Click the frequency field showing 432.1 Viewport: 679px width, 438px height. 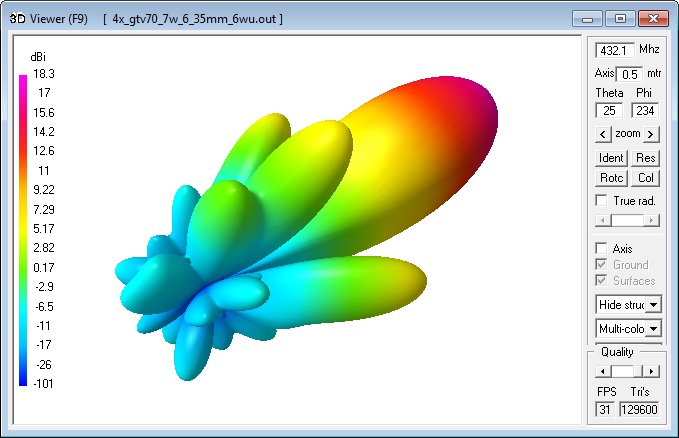pos(614,51)
